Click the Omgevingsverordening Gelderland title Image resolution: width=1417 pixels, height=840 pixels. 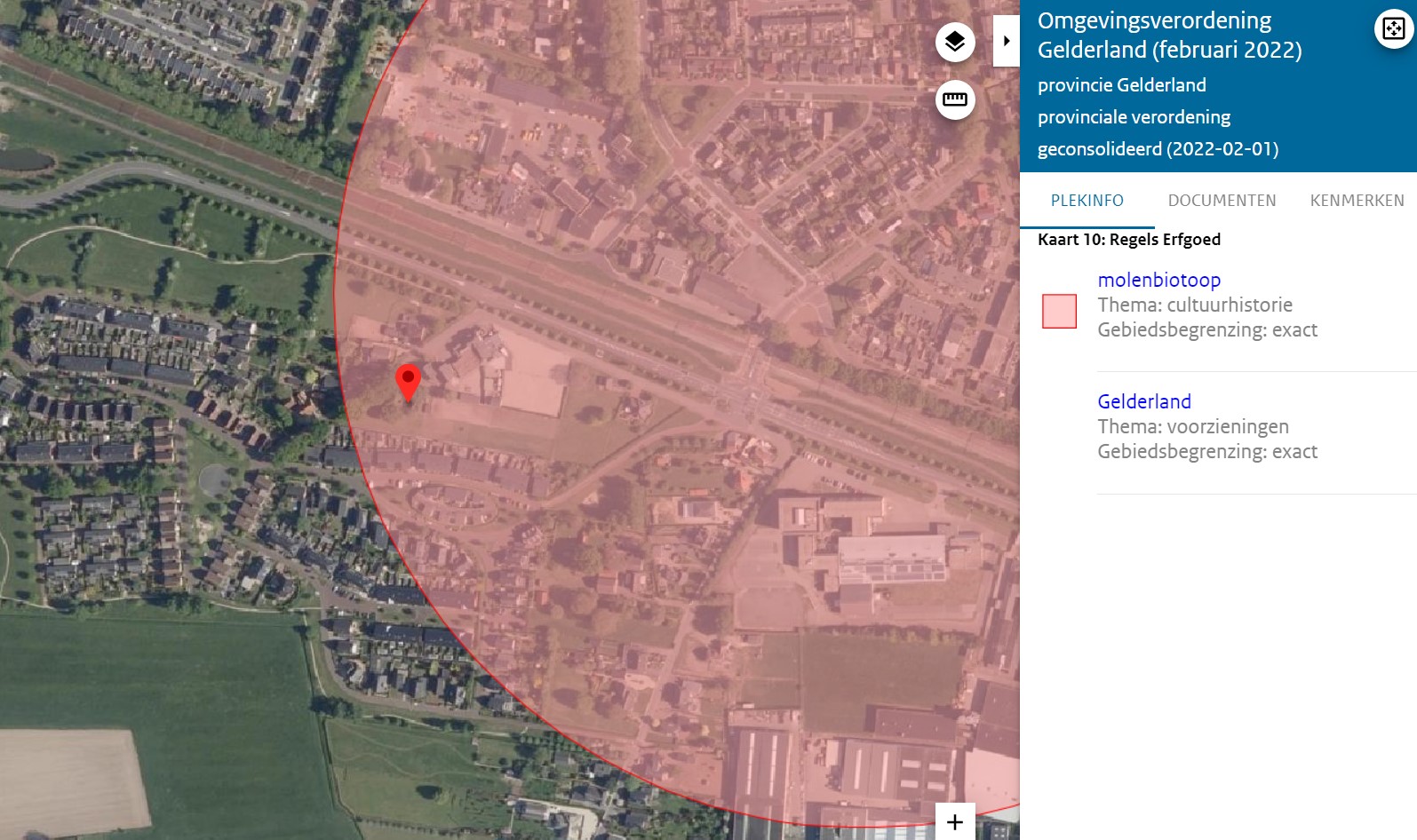[x=1169, y=35]
